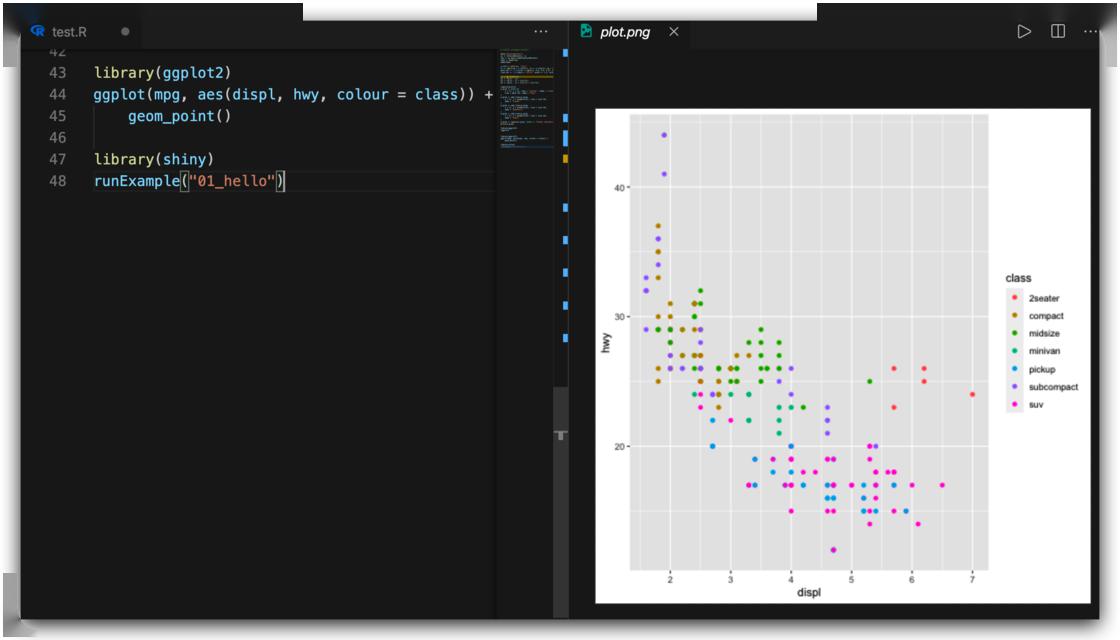
Task: Click the R language icon on test.R tab
Action: (38, 31)
